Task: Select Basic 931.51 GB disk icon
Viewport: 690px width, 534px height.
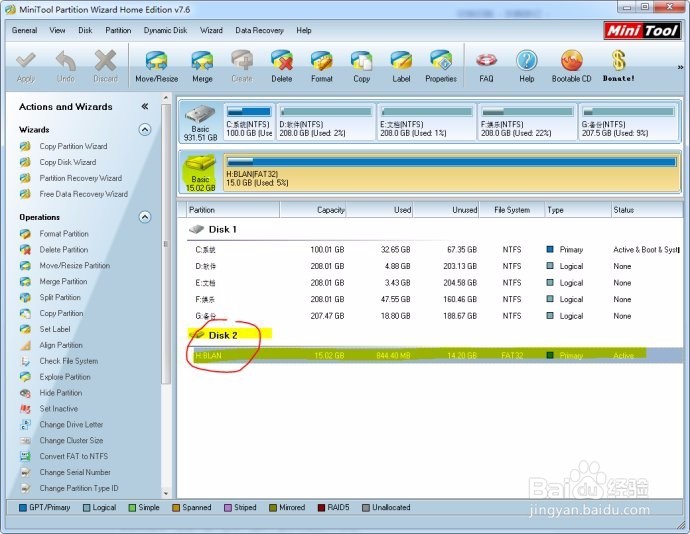Action: 200,122
